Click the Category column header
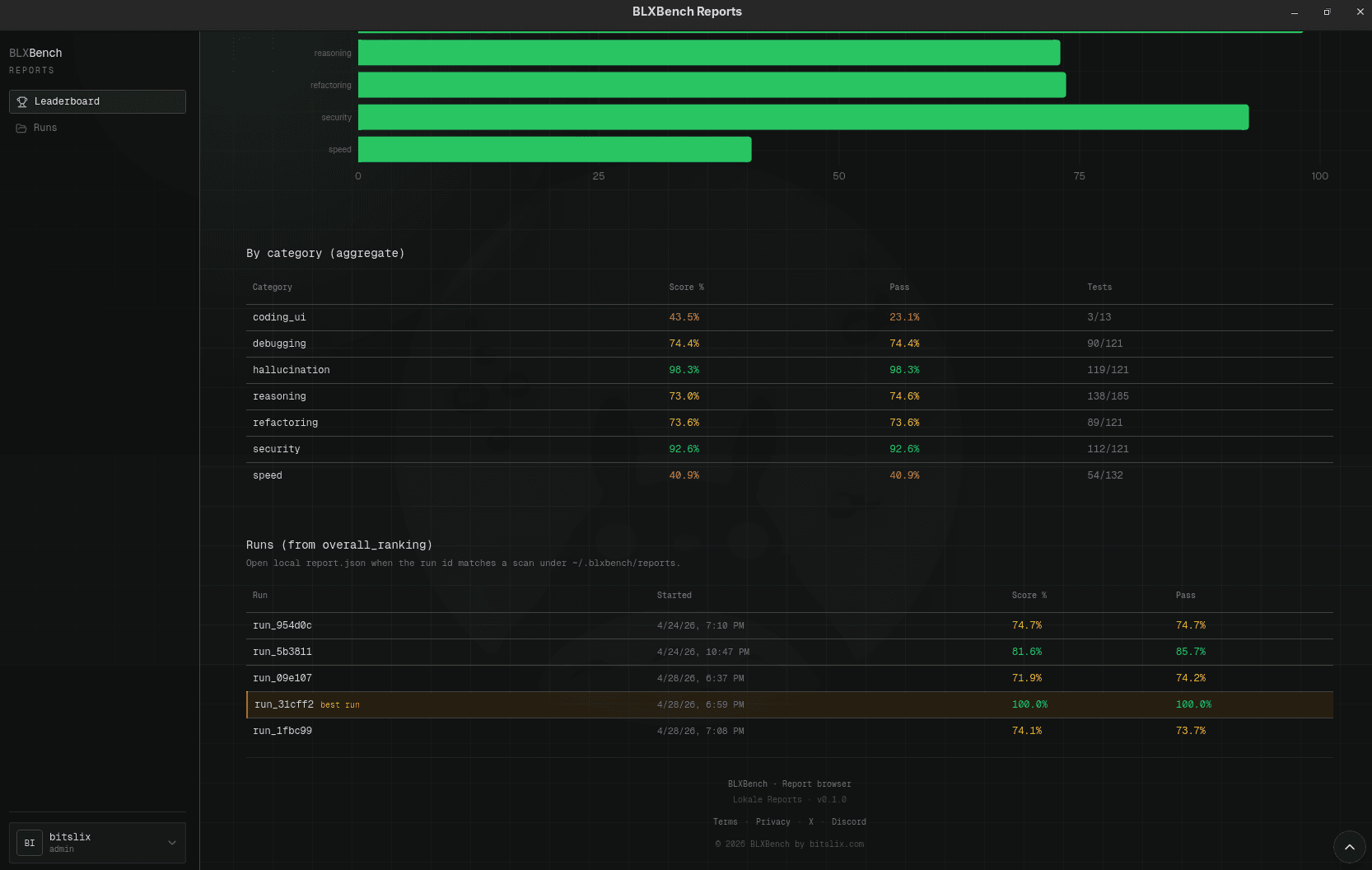Screen dimensions: 1372x870 [273, 288]
